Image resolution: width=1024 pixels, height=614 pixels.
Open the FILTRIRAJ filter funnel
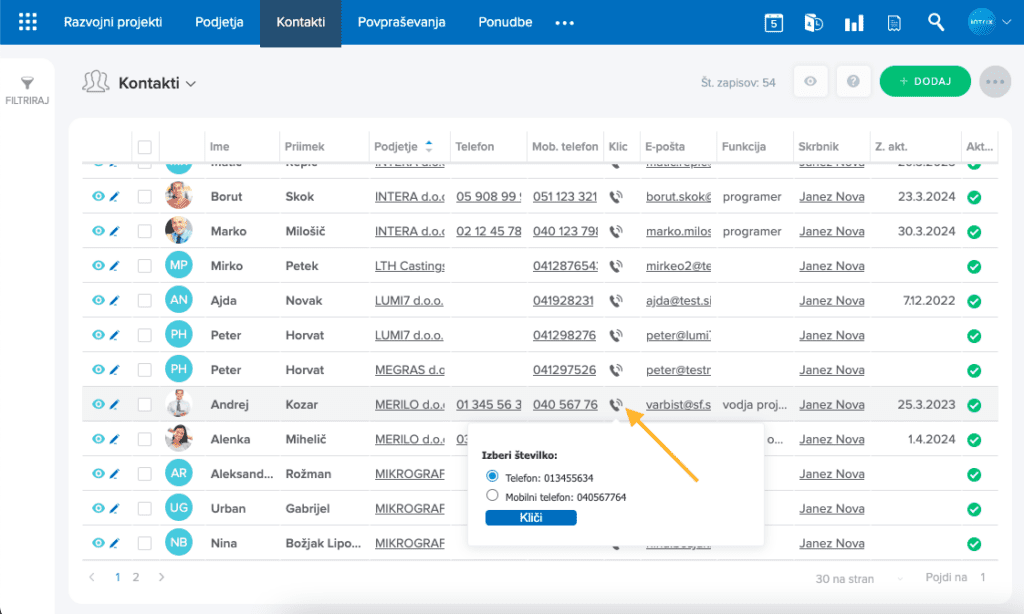point(27,84)
